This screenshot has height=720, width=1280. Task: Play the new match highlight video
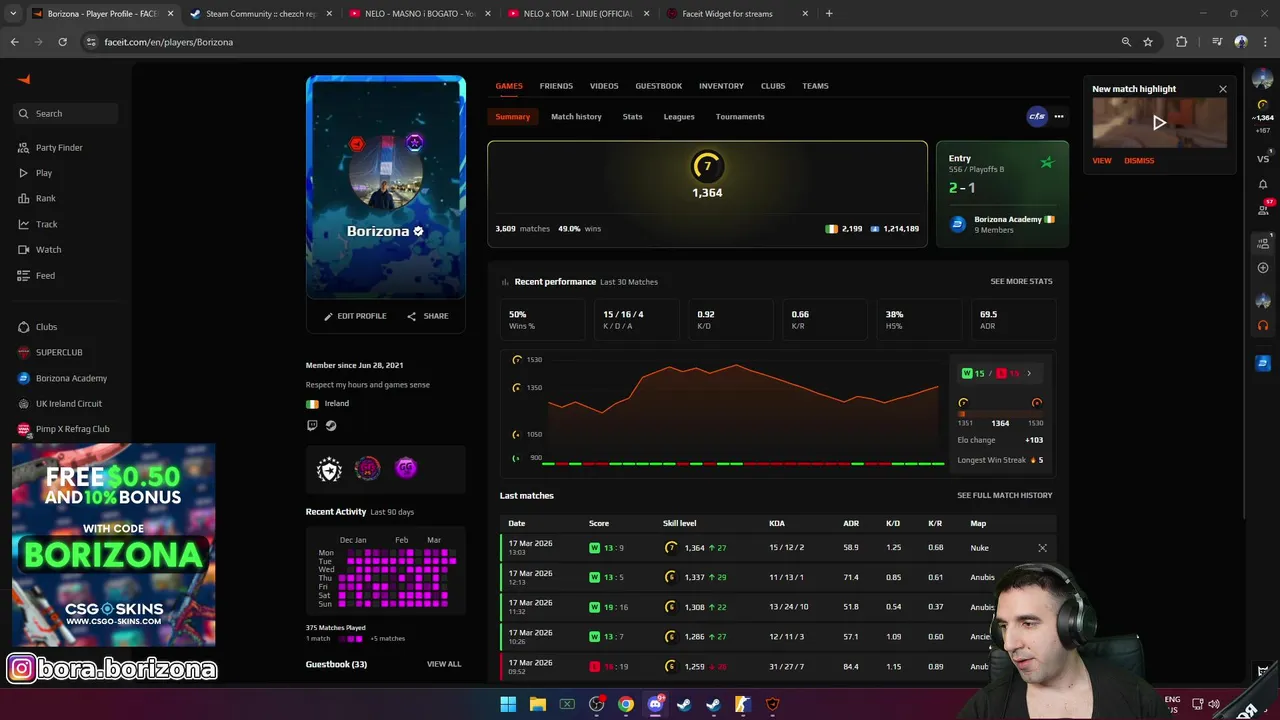(1159, 123)
